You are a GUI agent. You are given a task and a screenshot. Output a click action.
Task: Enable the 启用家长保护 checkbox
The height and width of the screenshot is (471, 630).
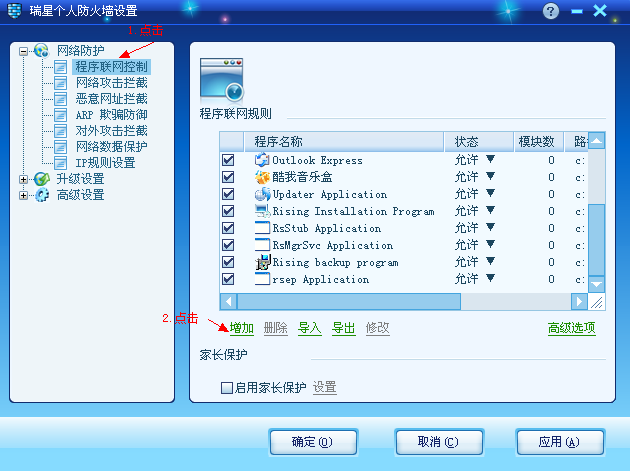pos(227,388)
